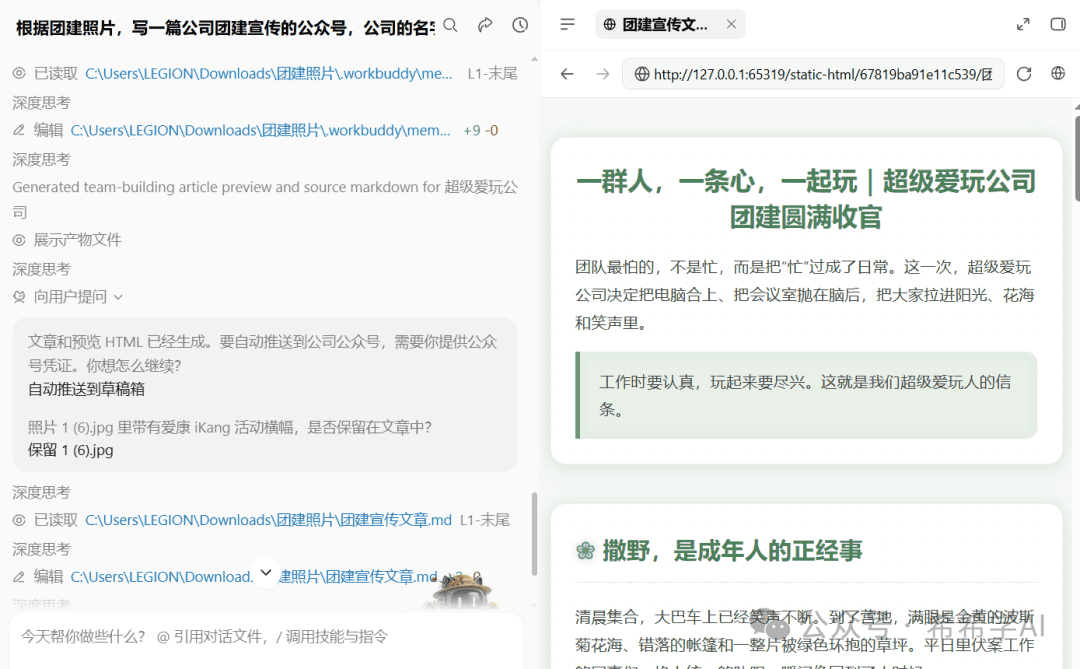Image resolution: width=1080 pixels, height=669 pixels.
Task: Click the question icon beside 向用户提问
Action: click(19, 297)
